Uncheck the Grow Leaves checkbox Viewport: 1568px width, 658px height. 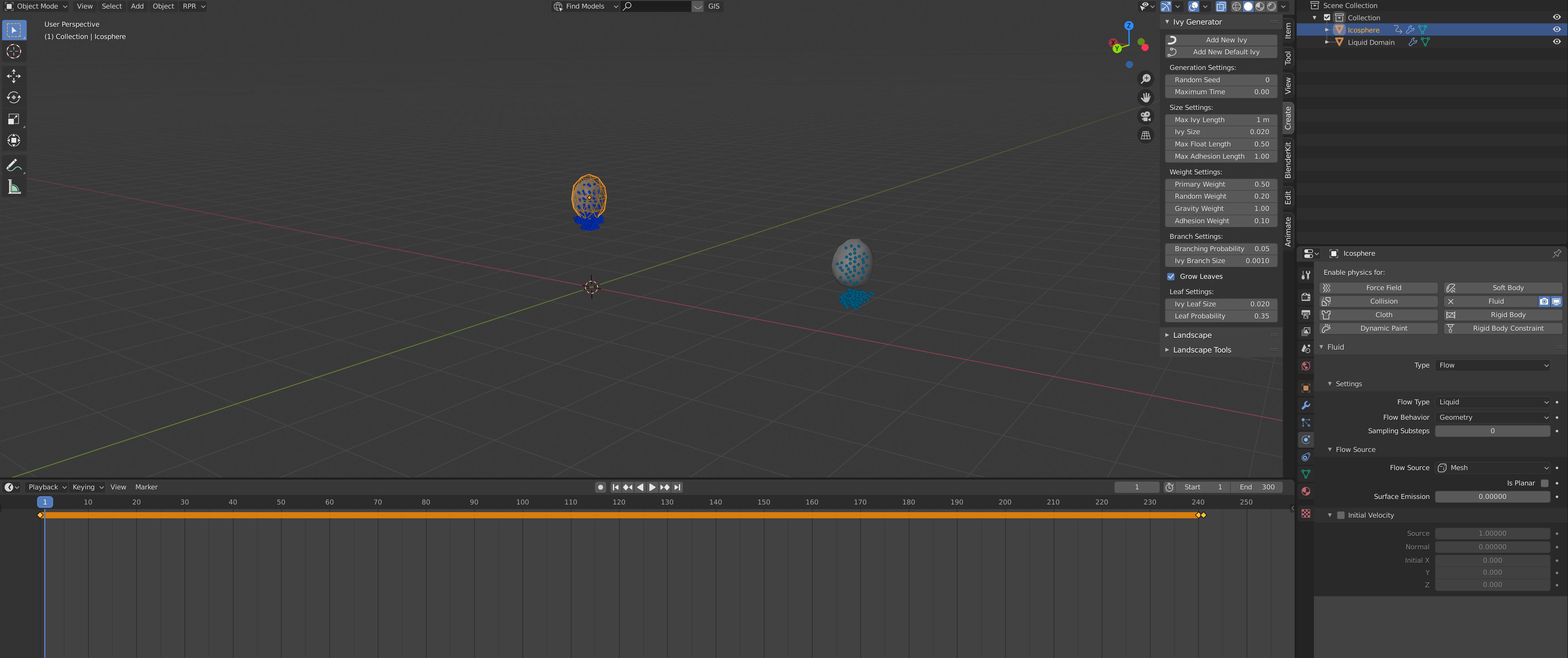1171,276
